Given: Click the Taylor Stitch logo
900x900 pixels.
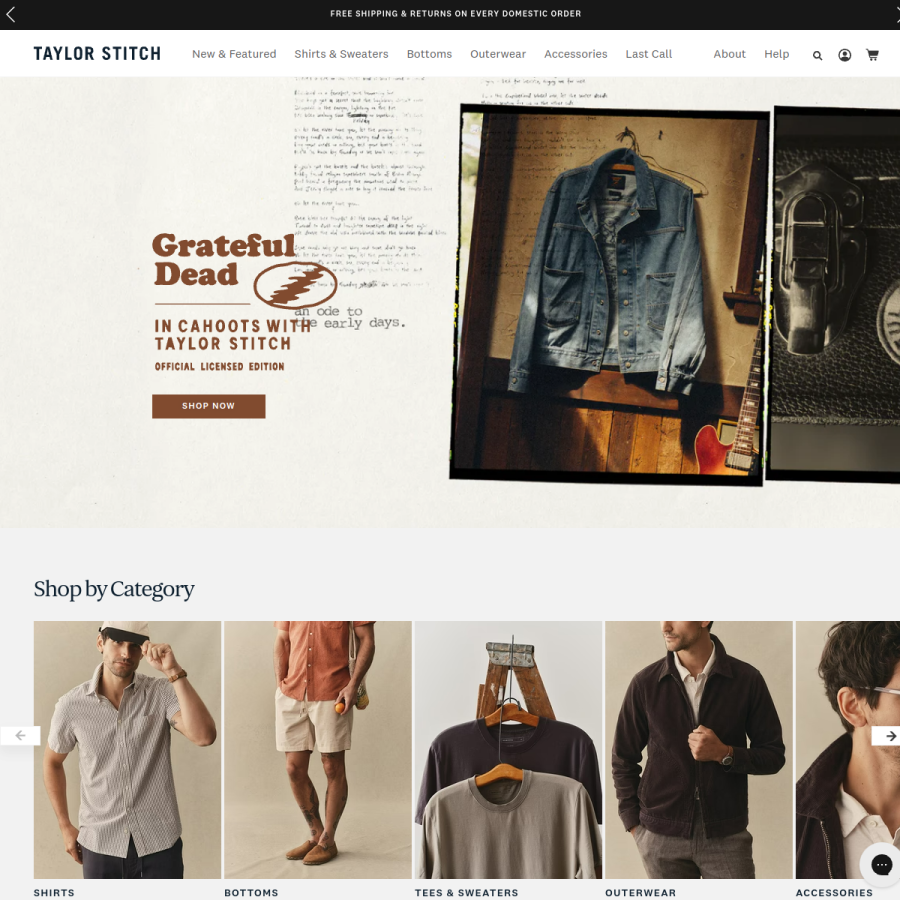Looking at the screenshot, I should (97, 53).
